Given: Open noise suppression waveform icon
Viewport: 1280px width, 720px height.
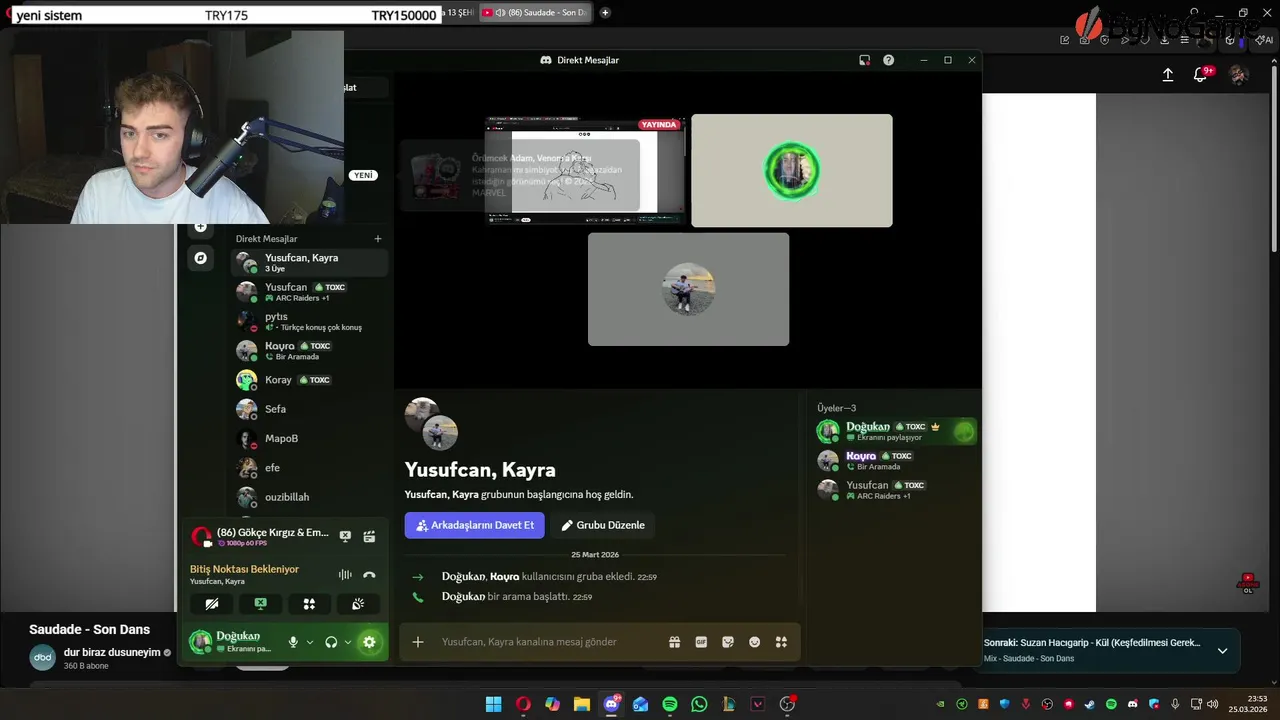Looking at the screenshot, I should pos(345,575).
